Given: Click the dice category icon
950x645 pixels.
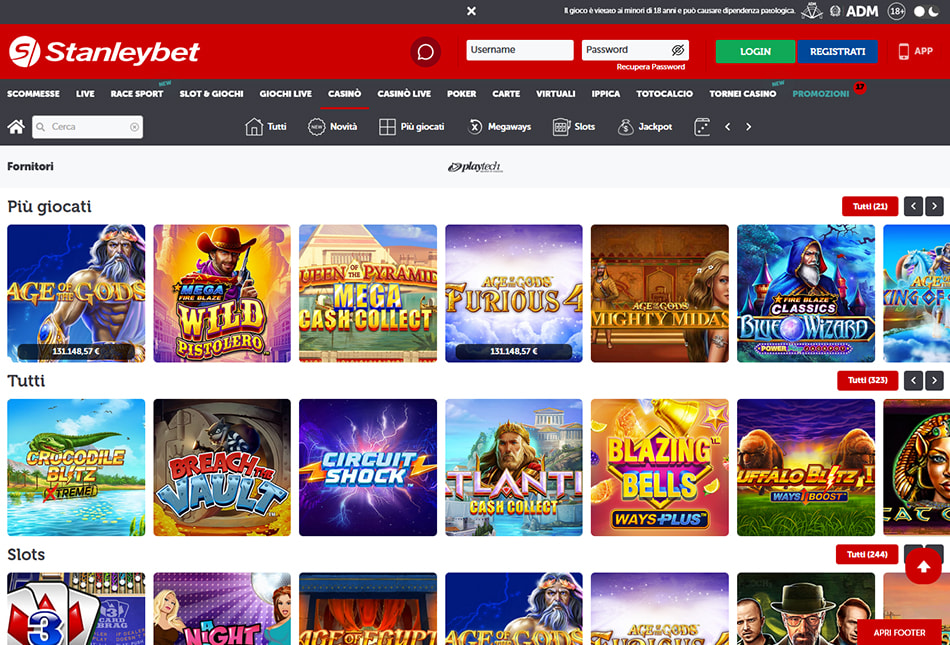Looking at the screenshot, I should click(x=702, y=127).
